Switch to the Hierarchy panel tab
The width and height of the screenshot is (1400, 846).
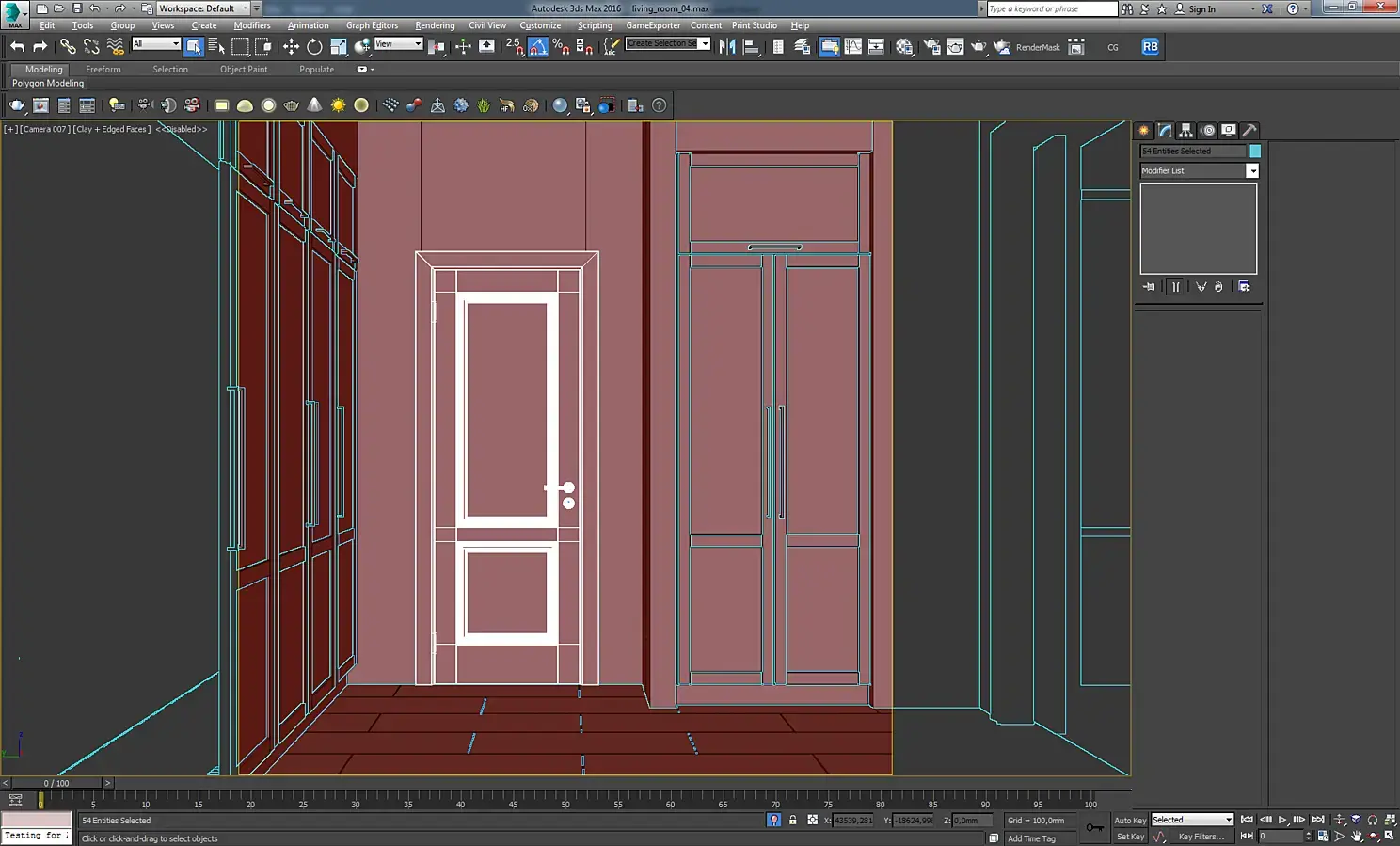tap(1186, 131)
